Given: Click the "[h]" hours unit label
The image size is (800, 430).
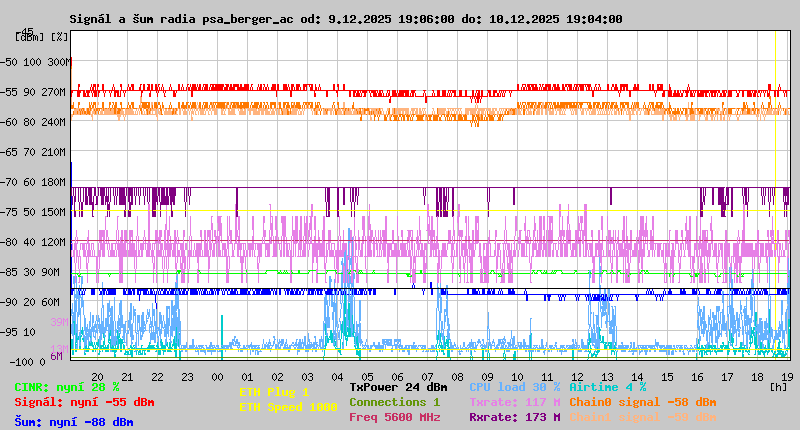Looking at the screenshot, I should (x=778, y=387).
